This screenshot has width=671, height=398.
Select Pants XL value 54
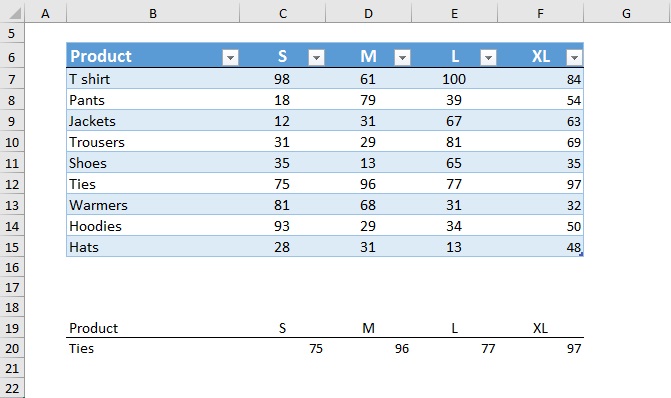tap(540, 100)
